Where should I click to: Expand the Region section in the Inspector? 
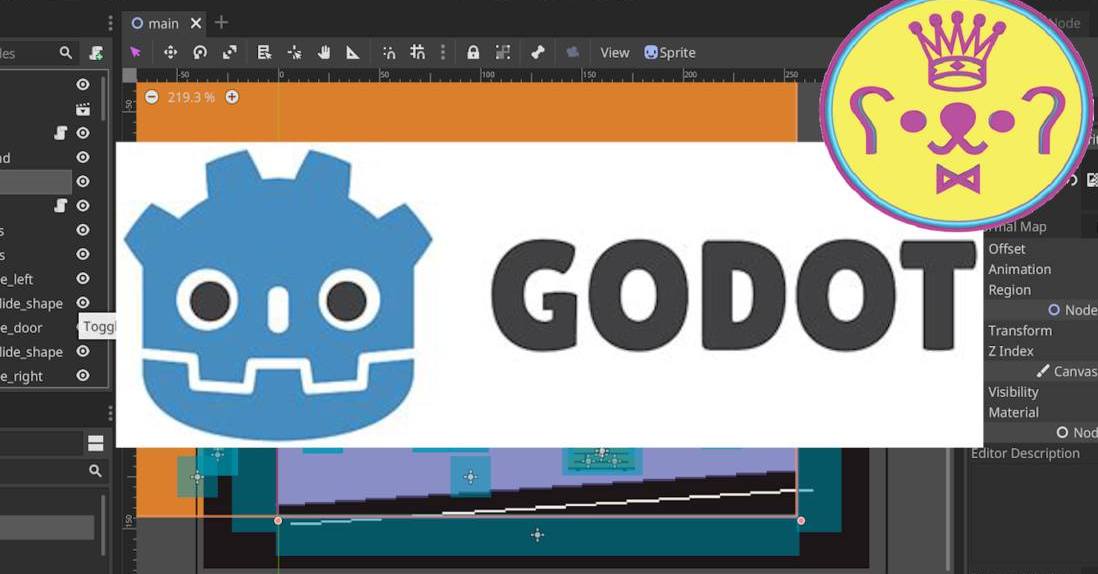click(1009, 290)
